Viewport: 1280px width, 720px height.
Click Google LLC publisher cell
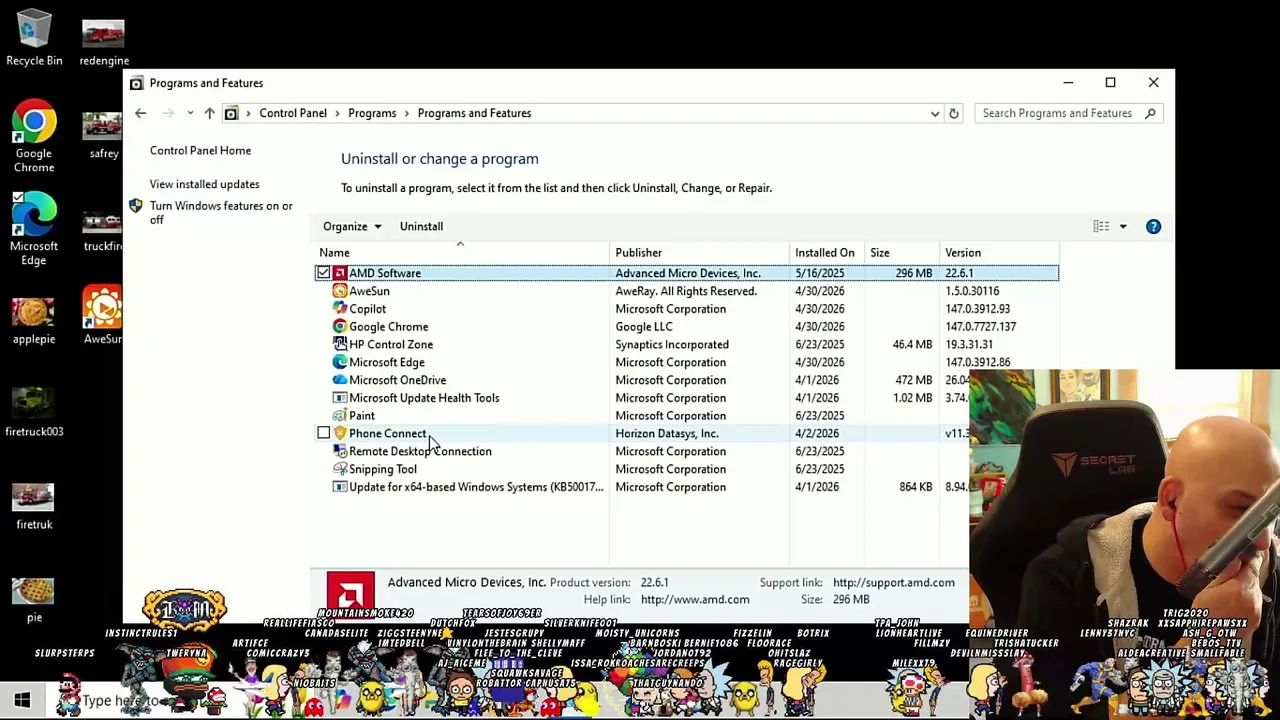pyautogui.click(x=644, y=327)
